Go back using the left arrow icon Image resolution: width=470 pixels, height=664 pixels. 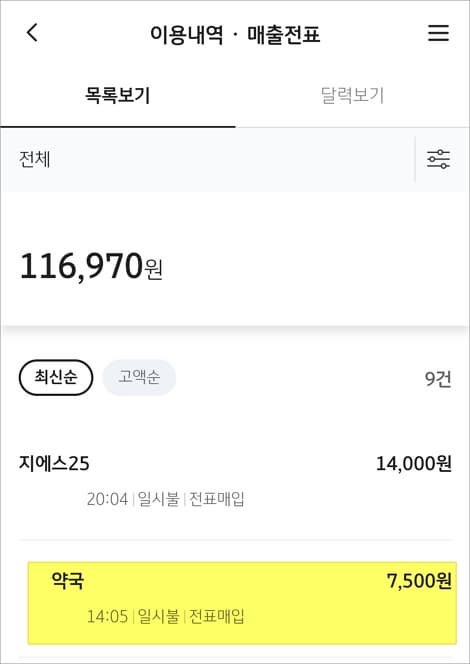tap(32, 33)
